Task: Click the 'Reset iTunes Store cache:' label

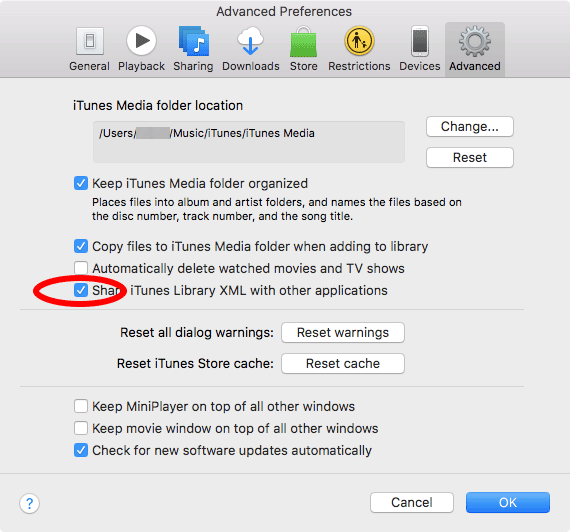Action: tap(195, 364)
